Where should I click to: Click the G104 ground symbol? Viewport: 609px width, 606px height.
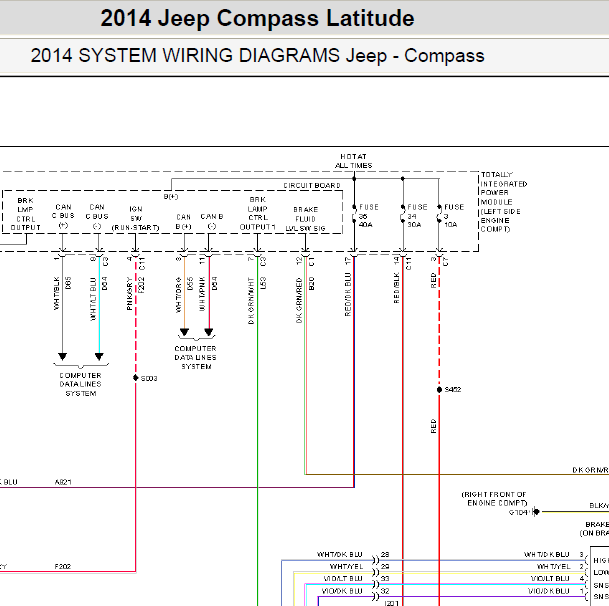[x=536, y=512]
